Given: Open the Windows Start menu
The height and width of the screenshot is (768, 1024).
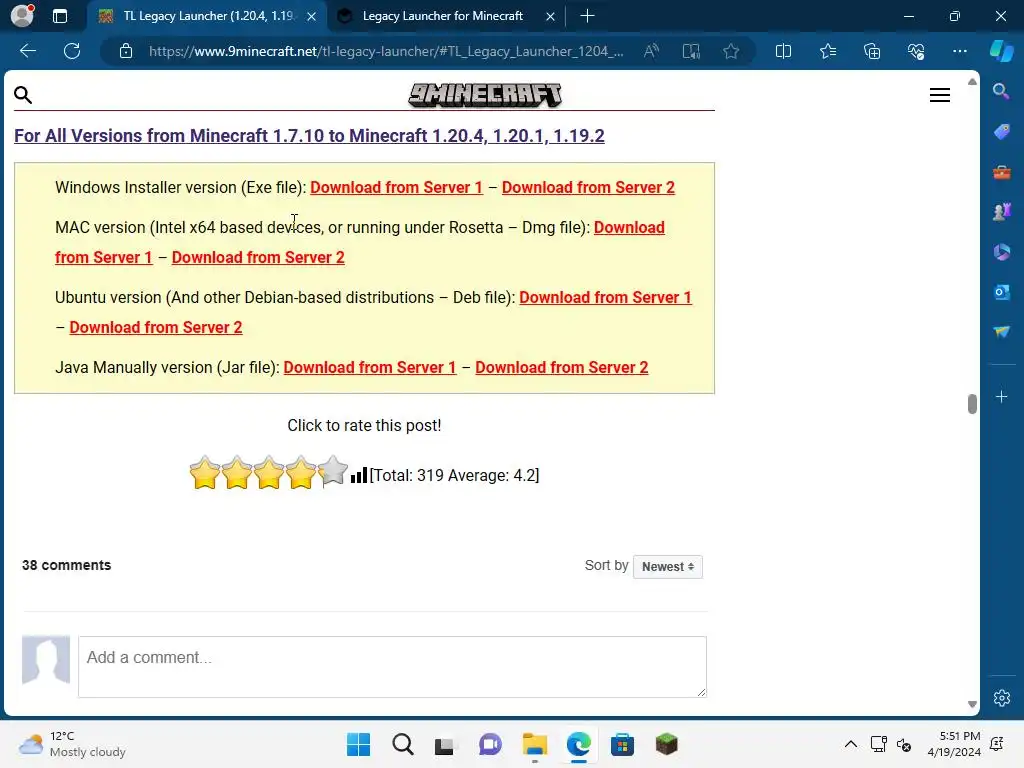Looking at the screenshot, I should (x=358, y=744).
